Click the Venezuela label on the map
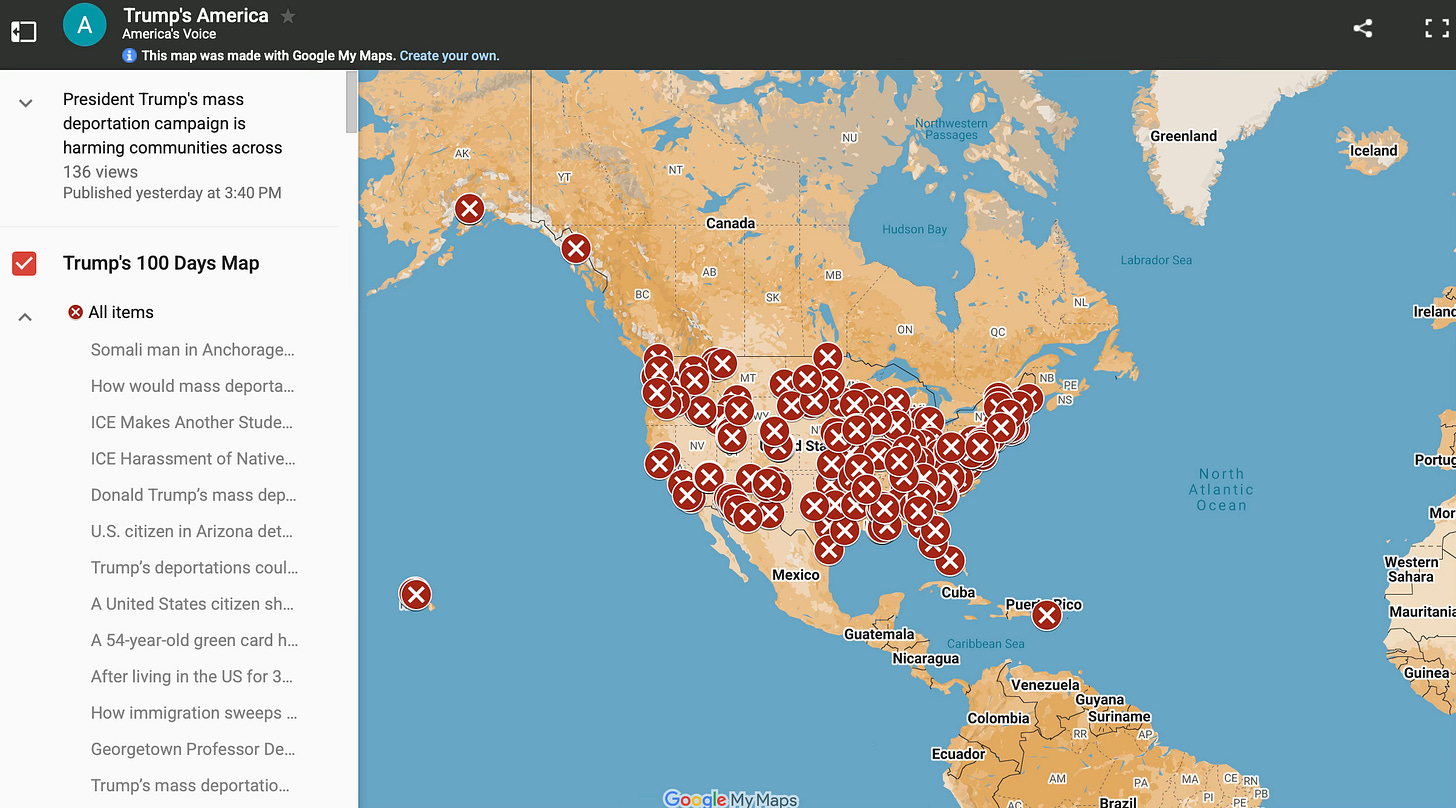This screenshot has width=1456, height=808. (x=1045, y=685)
